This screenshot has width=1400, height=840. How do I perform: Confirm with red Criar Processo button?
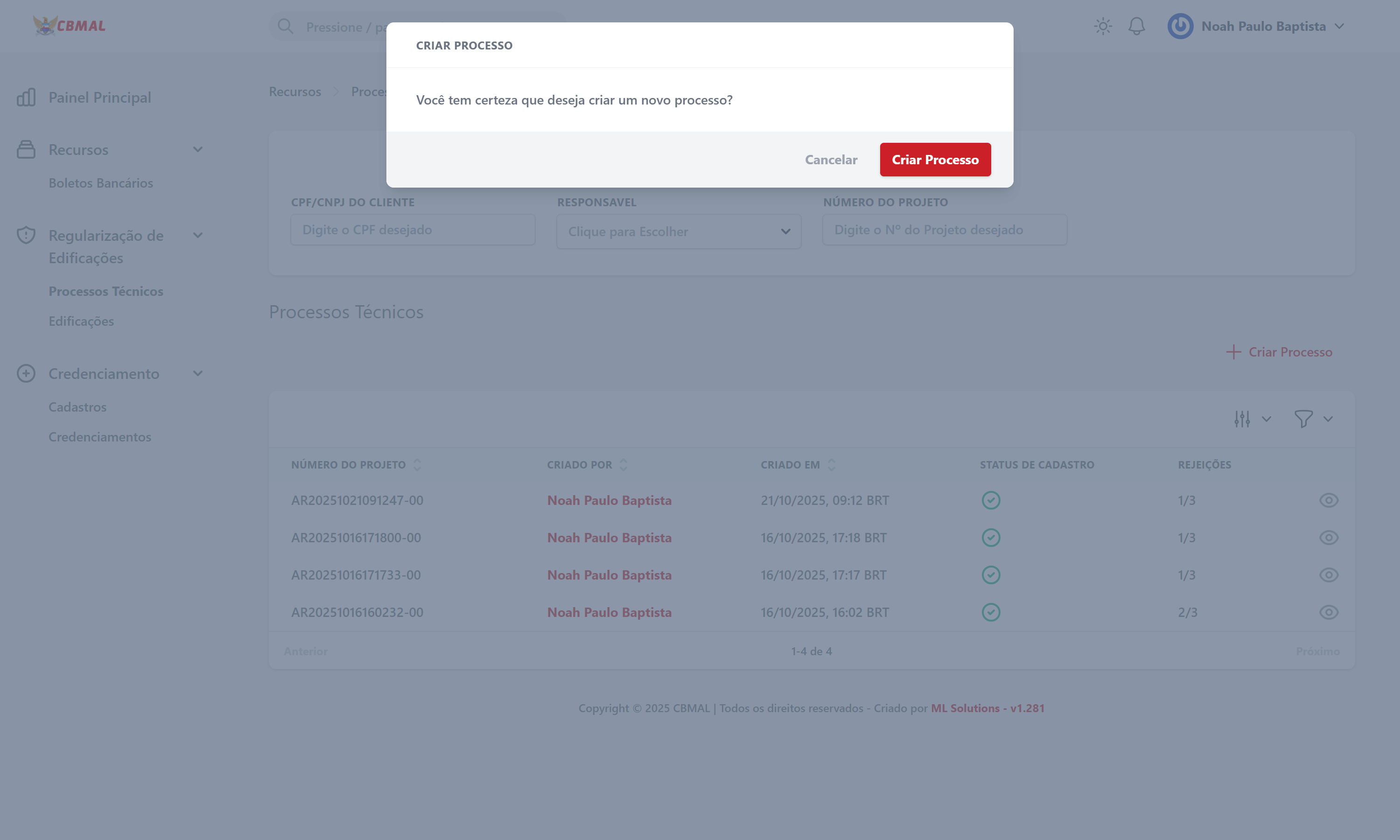tap(935, 160)
